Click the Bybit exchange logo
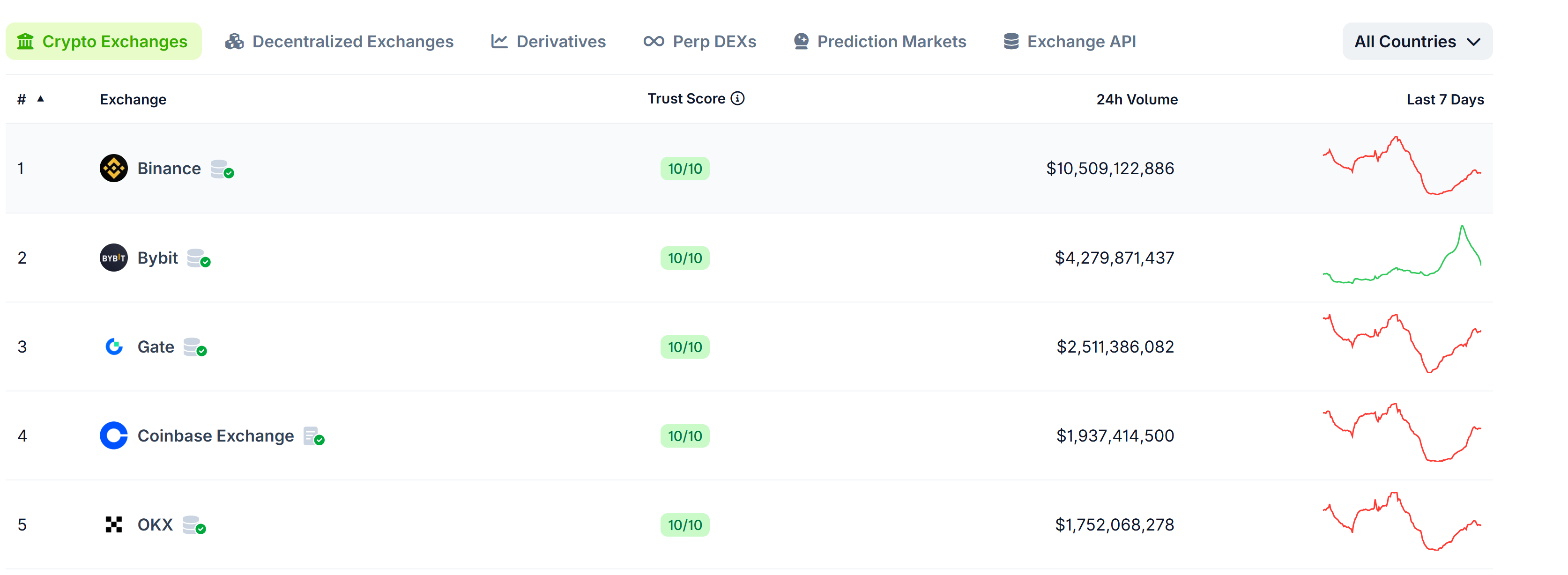 pos(113,258)
